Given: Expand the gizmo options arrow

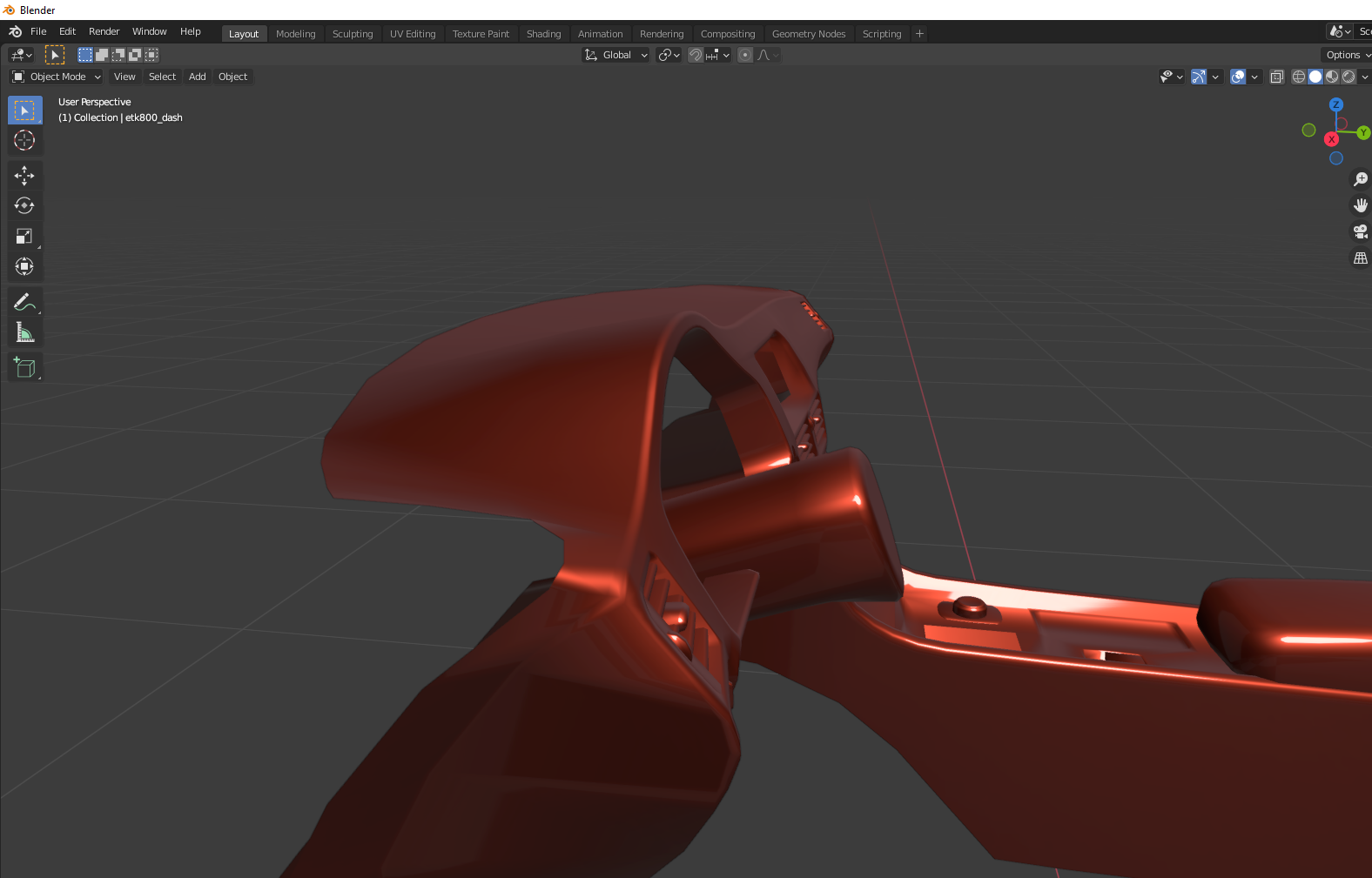Looking at the screenshot, I should pos(1215,77).
